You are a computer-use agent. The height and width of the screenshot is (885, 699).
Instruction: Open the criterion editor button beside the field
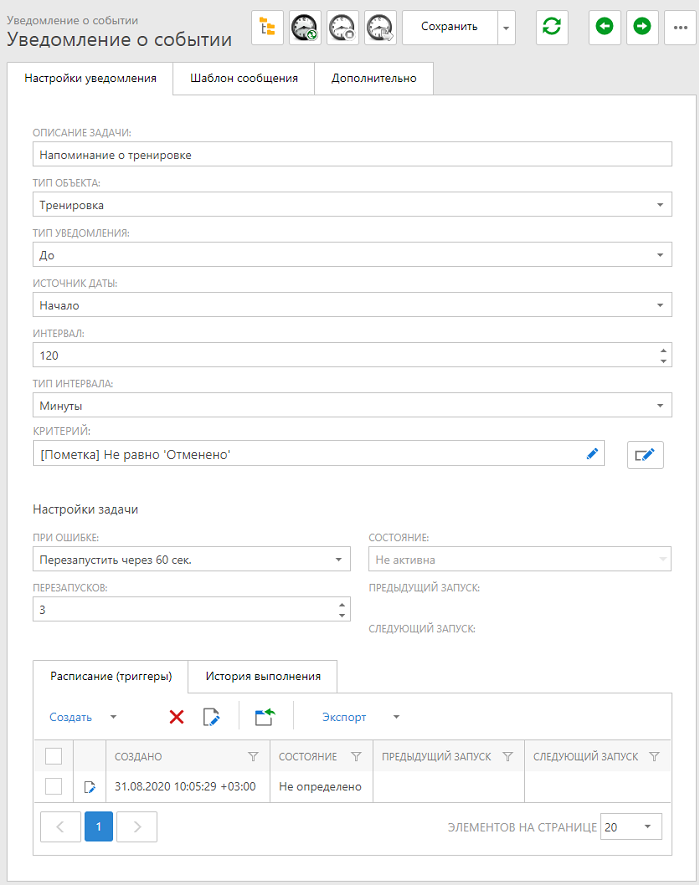[645, 454]
